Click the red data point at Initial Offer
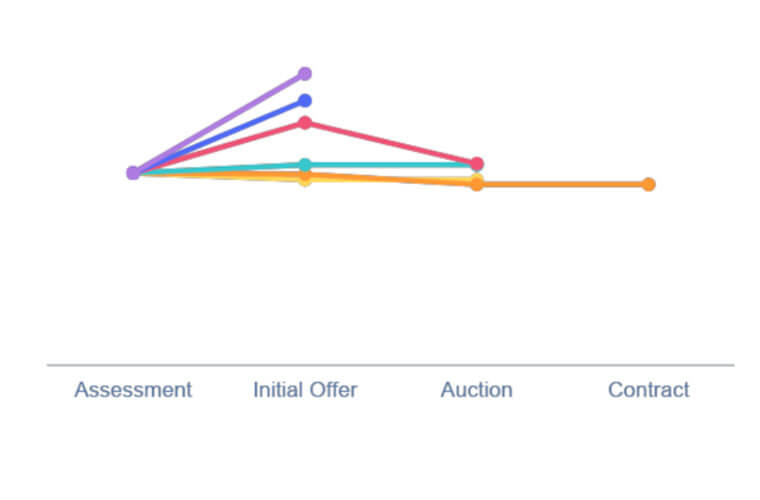The image size is (760, 500). (x=304, y=123)
